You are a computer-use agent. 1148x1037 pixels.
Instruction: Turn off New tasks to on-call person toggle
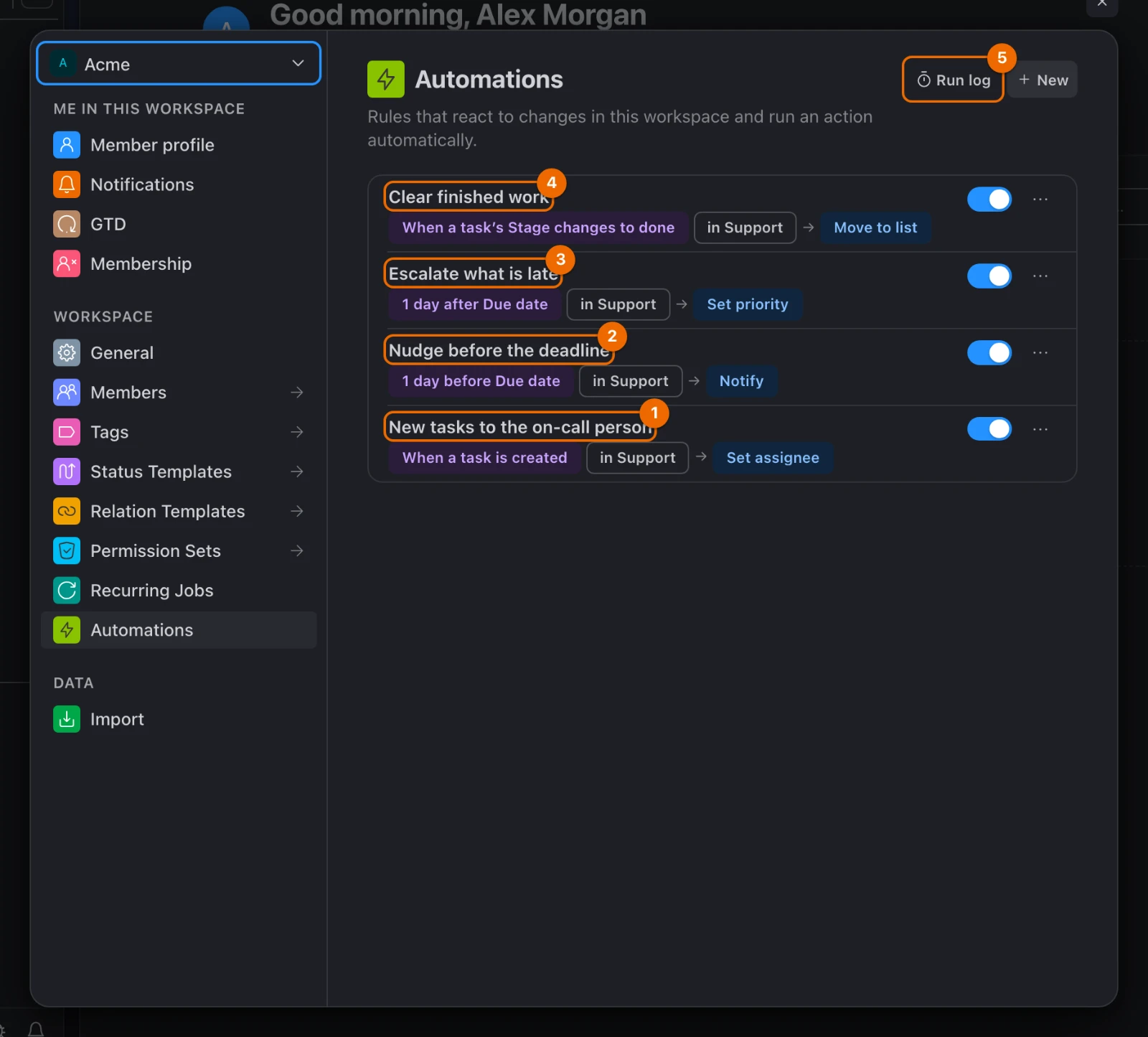click(x=989, y=429)
